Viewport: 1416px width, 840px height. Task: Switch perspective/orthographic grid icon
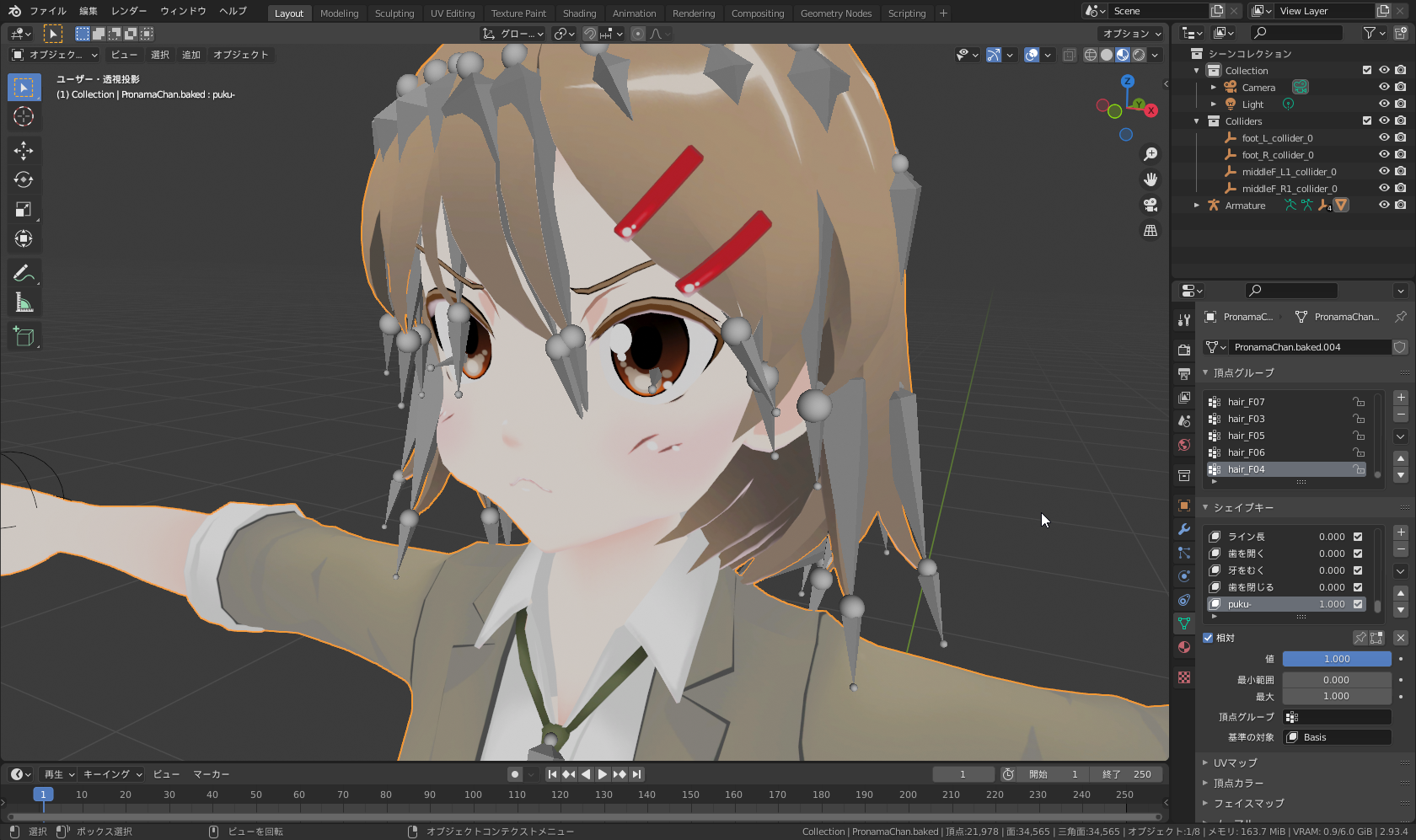coord(1150,230)
